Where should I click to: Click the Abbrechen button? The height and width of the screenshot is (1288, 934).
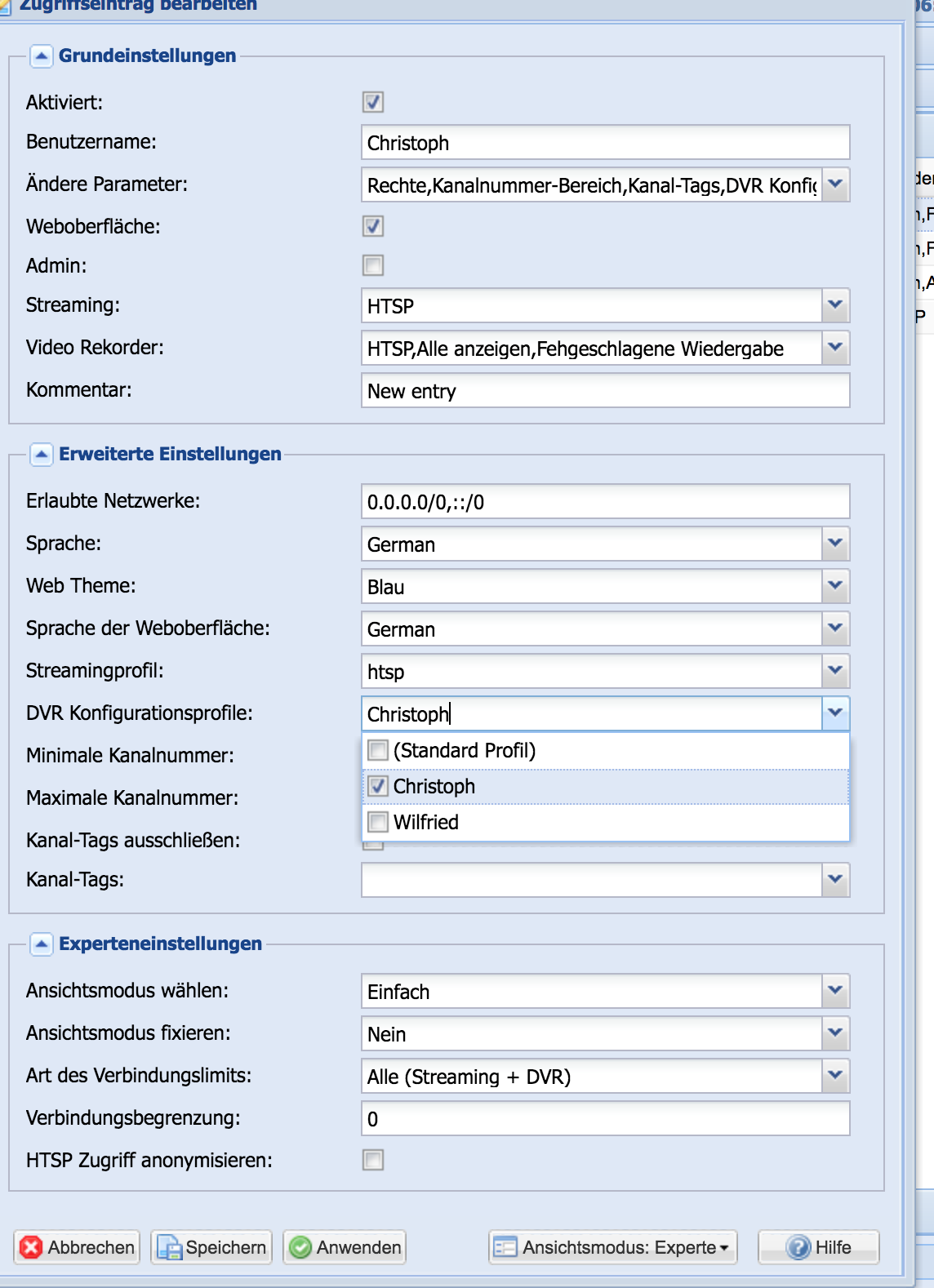coord(77,1247)
